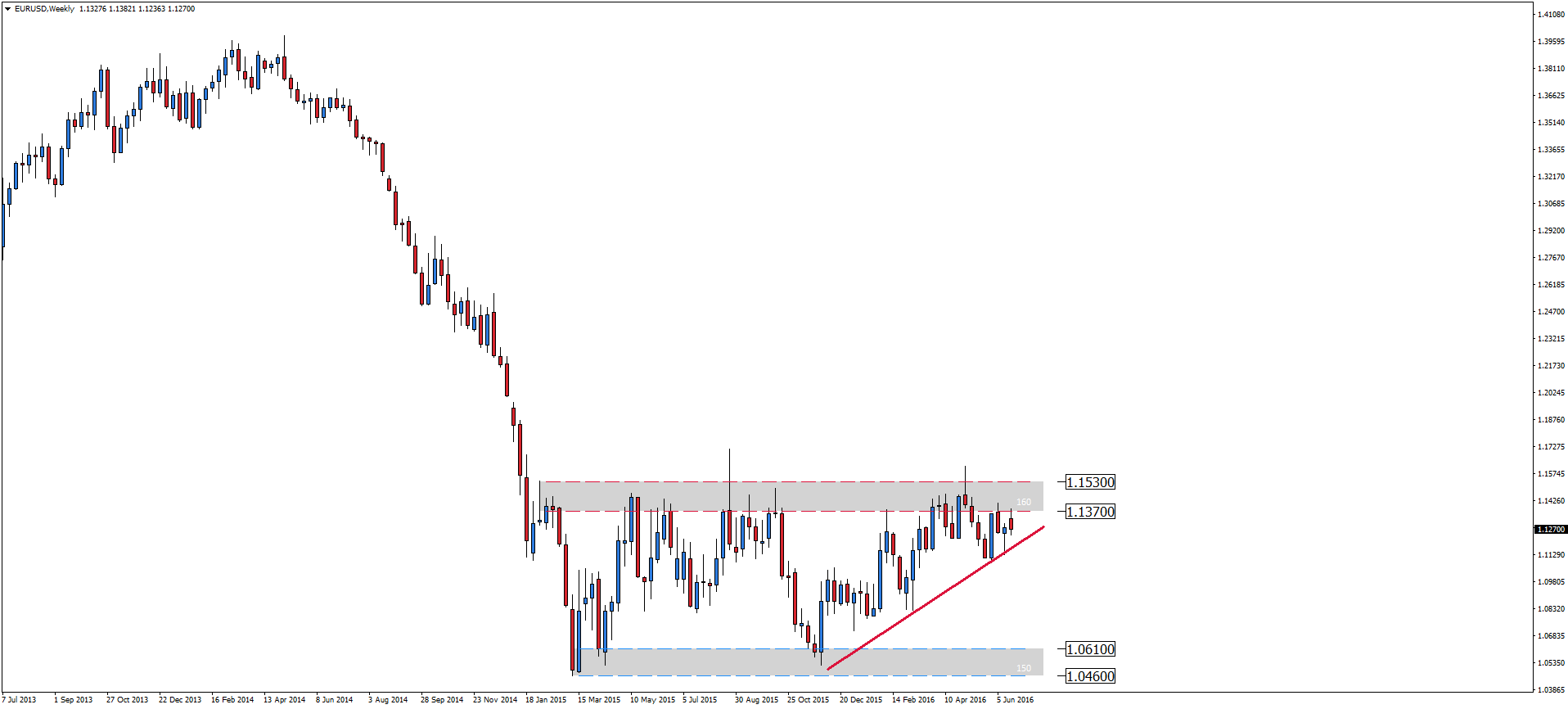Click the upper gray resistance zone labeled 160
1568x709 pixels.
tap(791, 497)
